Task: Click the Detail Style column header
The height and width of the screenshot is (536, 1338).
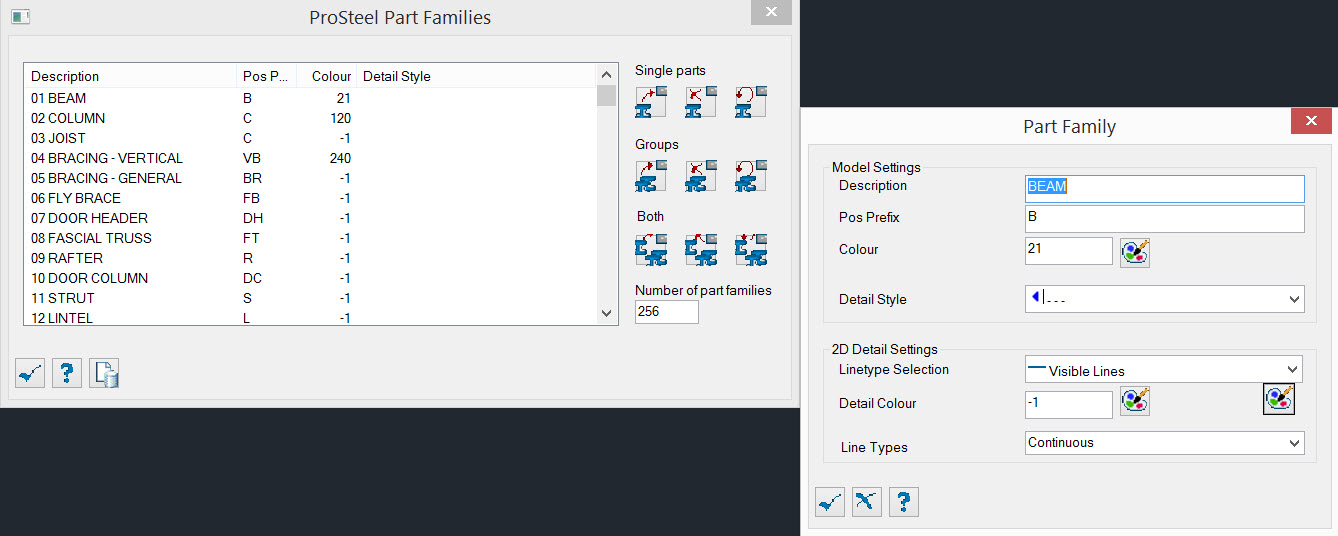Action: click(x=476, y=76)
